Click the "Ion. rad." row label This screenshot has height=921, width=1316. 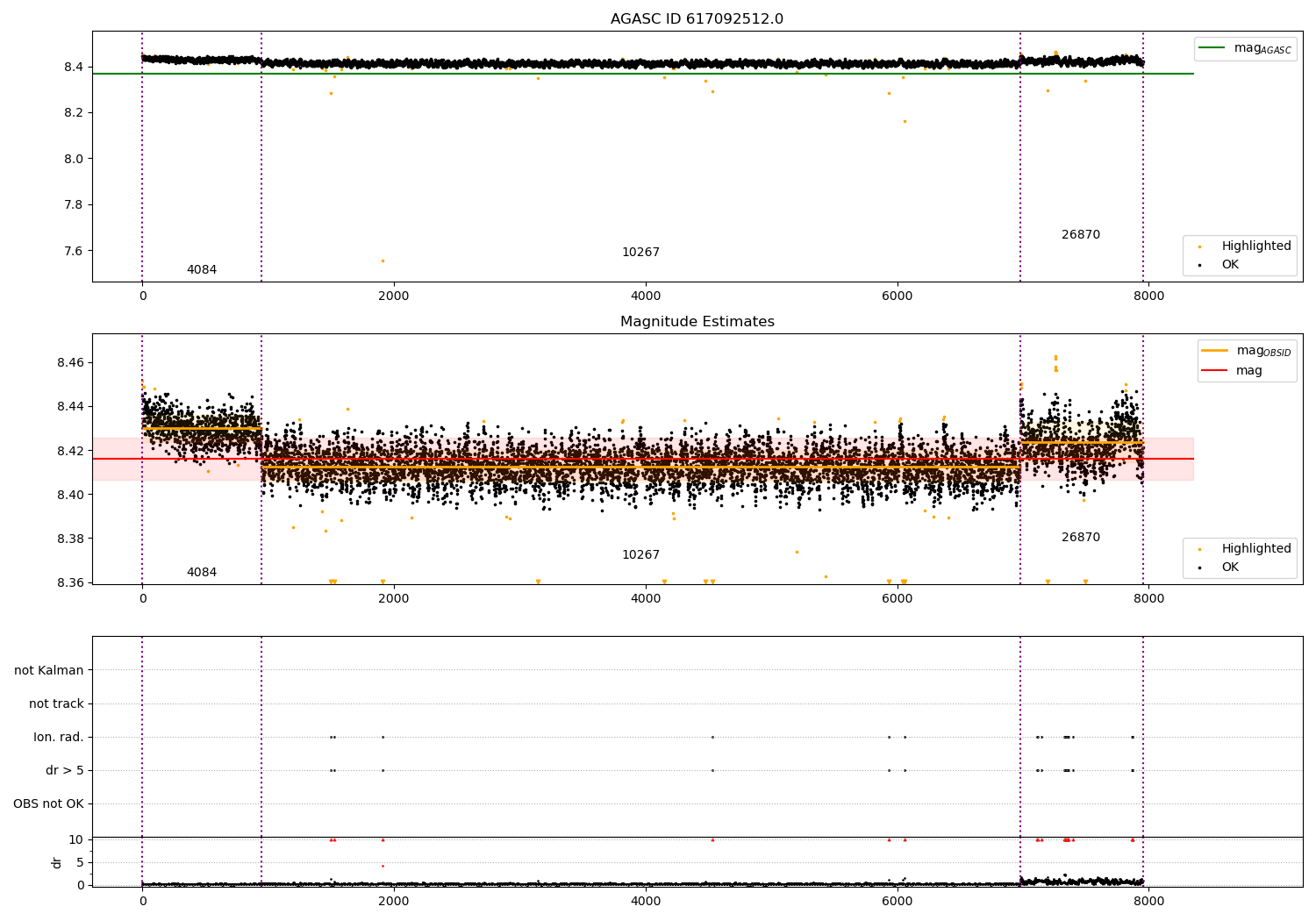59,737
